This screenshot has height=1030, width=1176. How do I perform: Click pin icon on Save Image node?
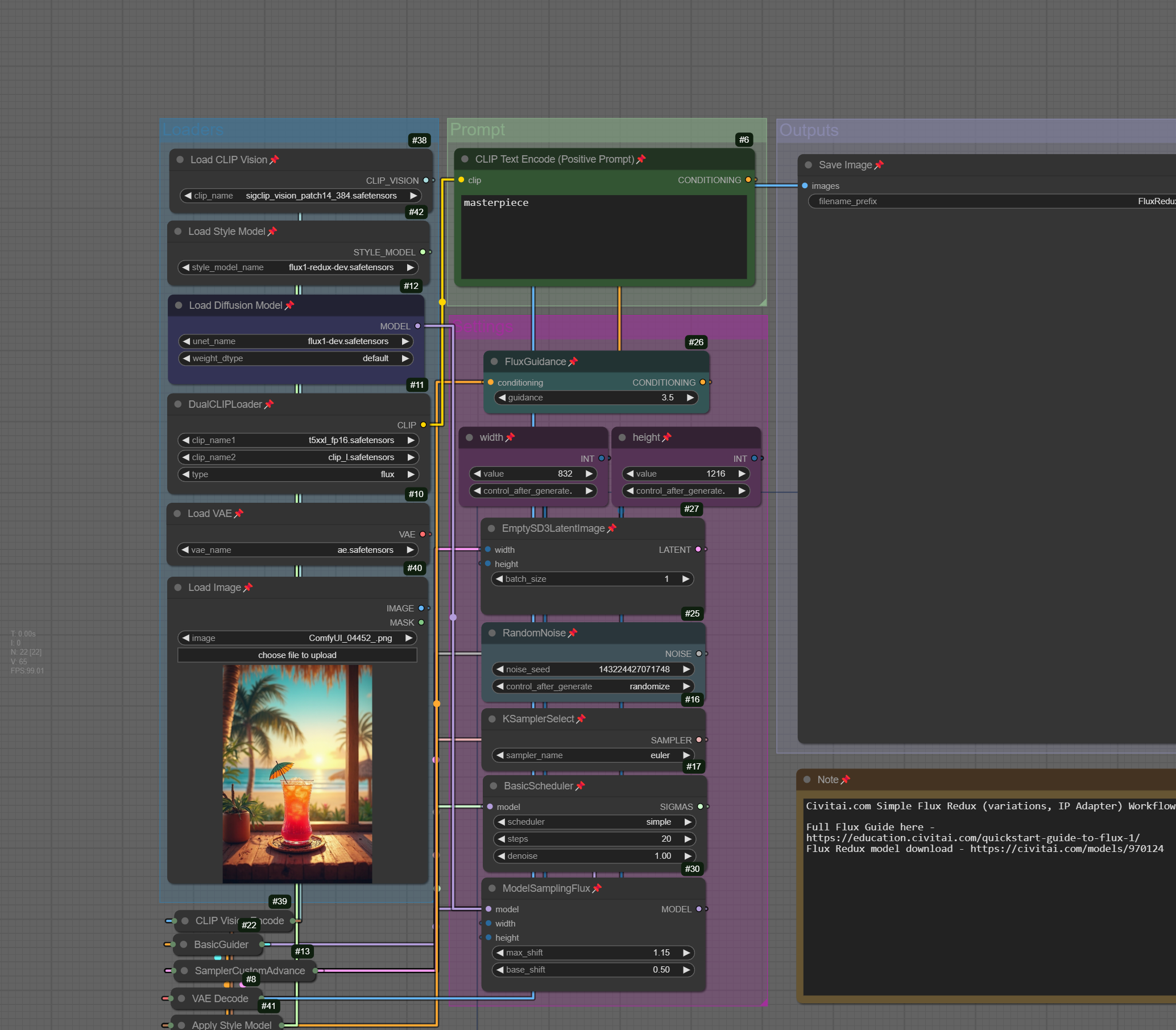point(879,165)
